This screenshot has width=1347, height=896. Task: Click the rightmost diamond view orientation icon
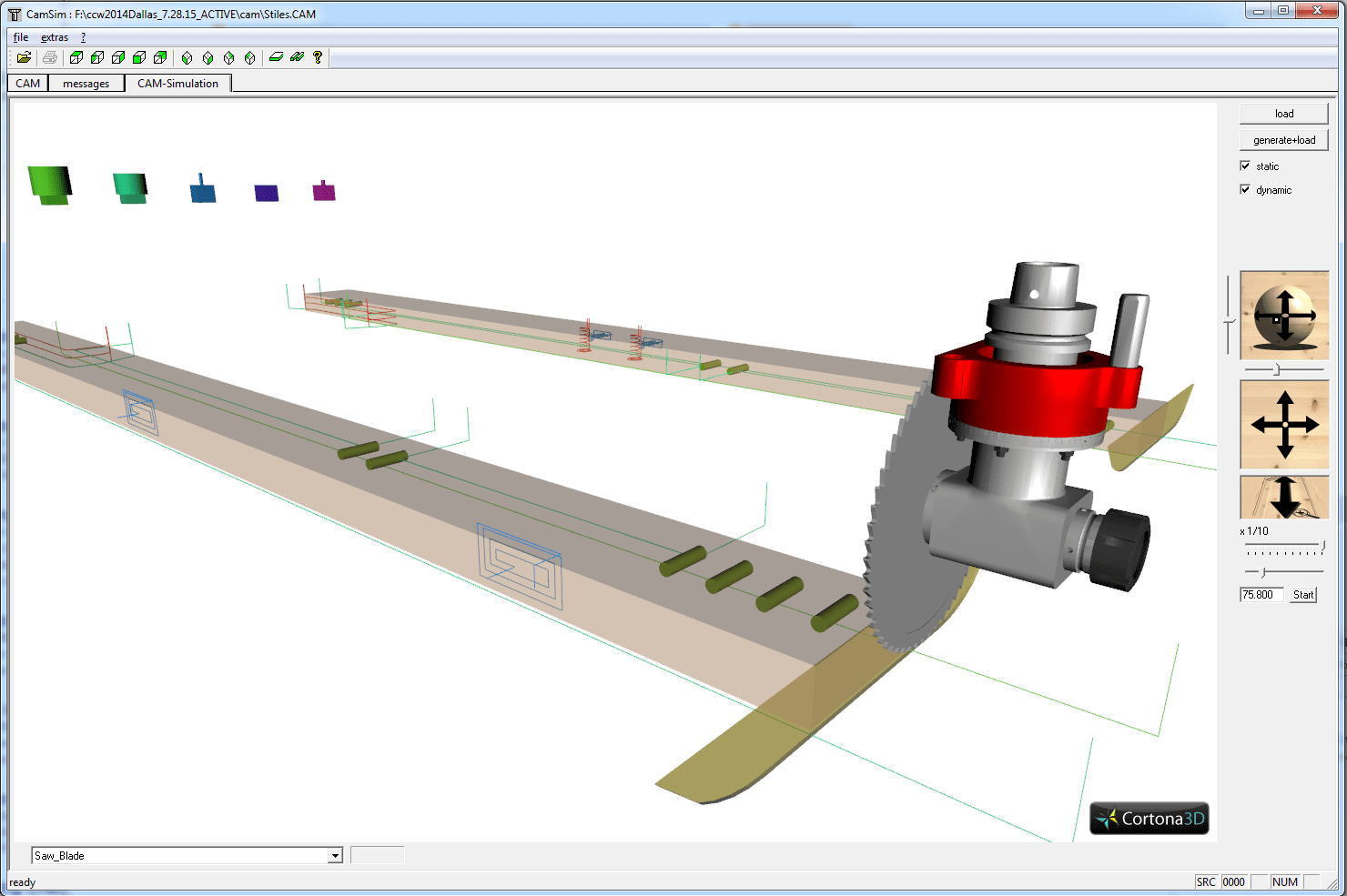(249, 56)
